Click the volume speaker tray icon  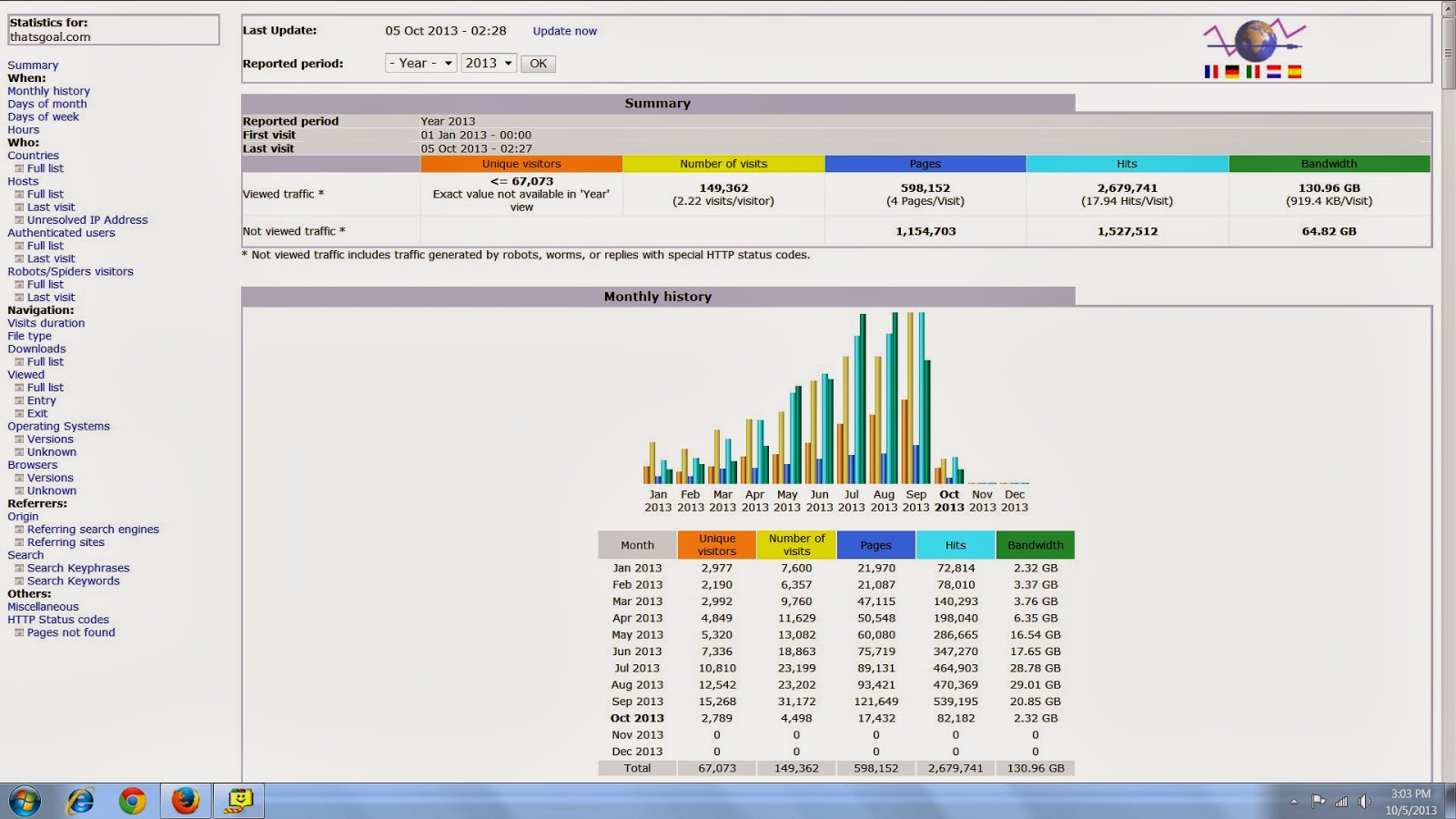[x=1364, y=802]
